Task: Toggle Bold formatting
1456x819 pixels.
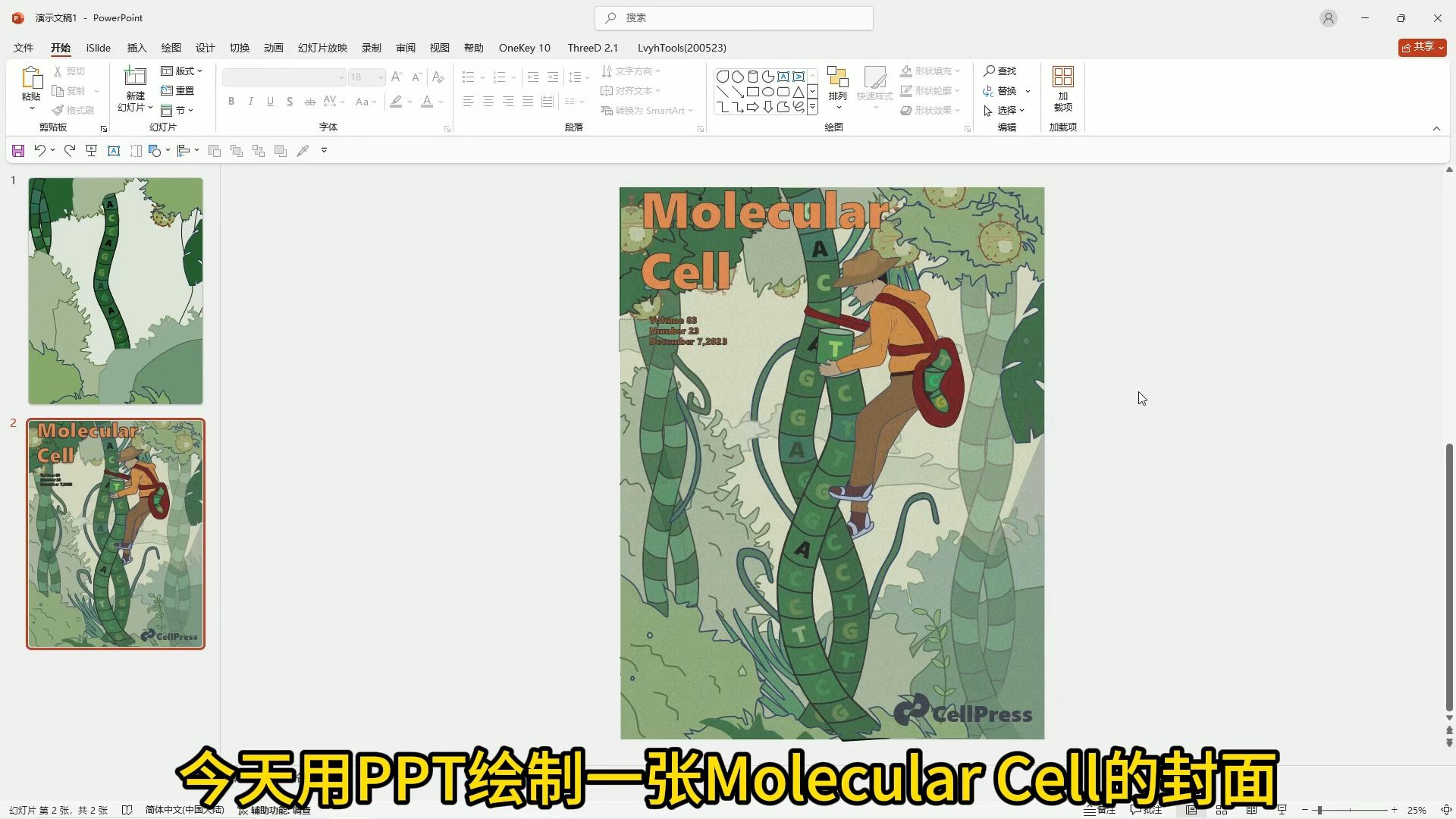Action: [231, 102]
